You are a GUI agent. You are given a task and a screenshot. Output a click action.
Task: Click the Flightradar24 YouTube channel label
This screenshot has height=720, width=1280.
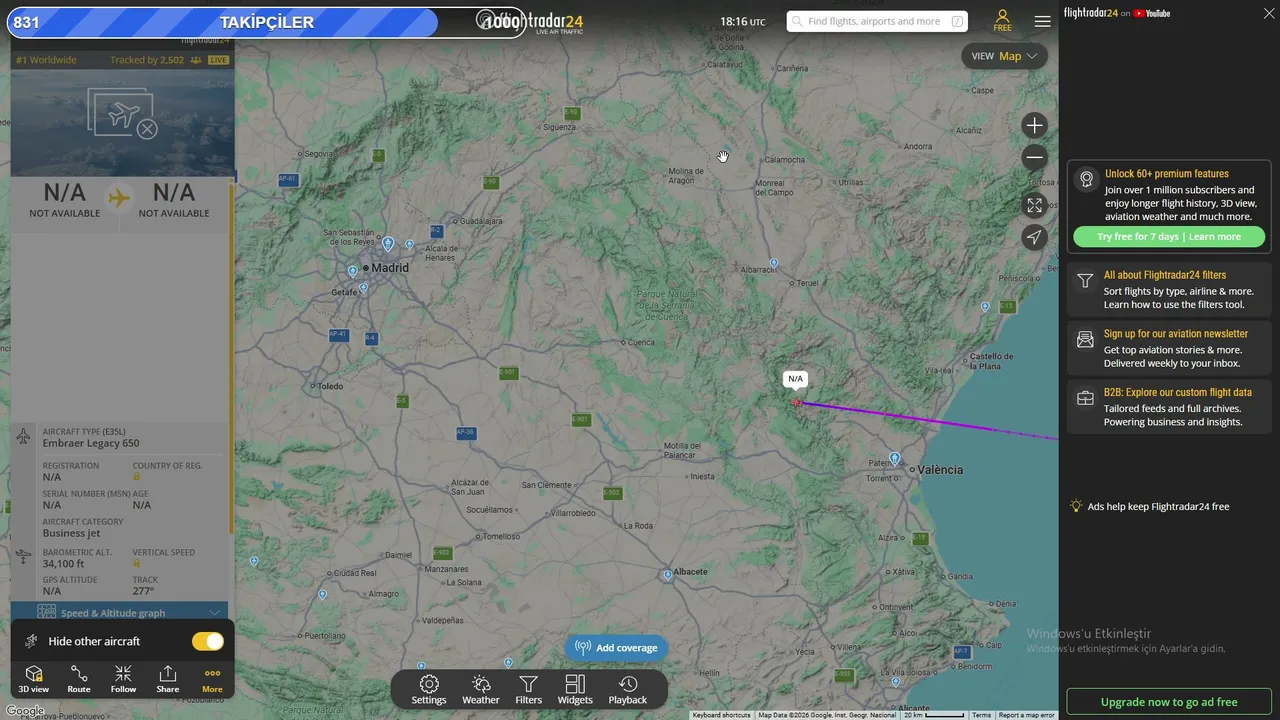tap(1116, 13)
